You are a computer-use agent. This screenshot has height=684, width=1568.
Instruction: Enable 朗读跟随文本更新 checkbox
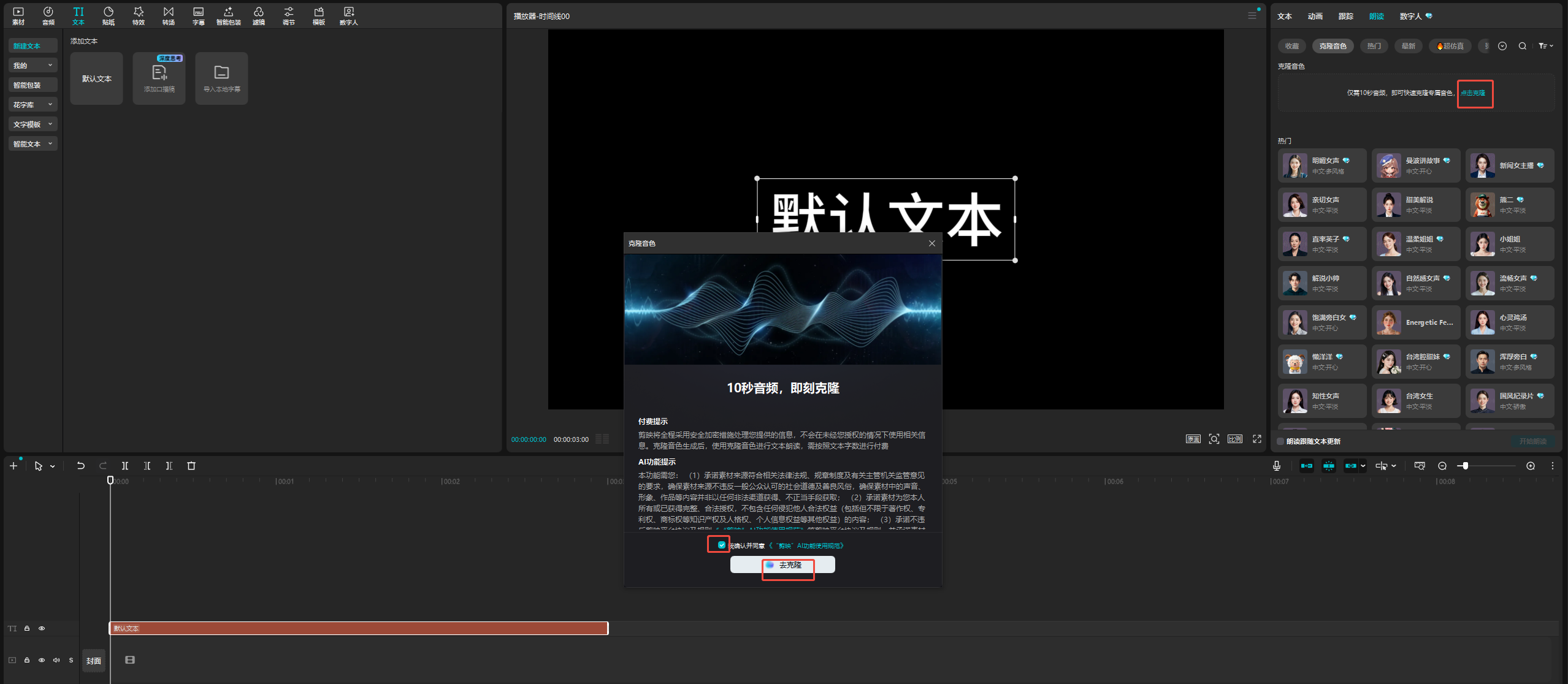(x=1280, y=441)
